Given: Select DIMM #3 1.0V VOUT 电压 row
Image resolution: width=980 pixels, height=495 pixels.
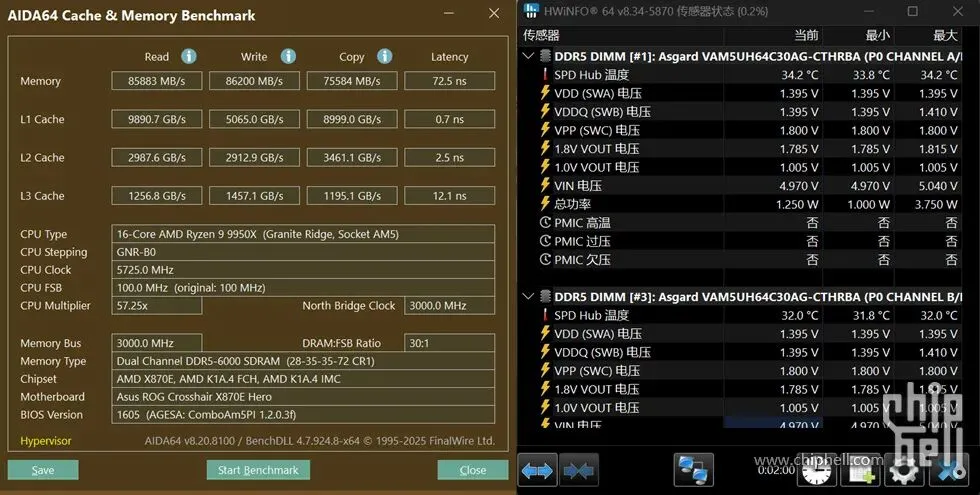Looking at the screenshot, I should [741, 408].
